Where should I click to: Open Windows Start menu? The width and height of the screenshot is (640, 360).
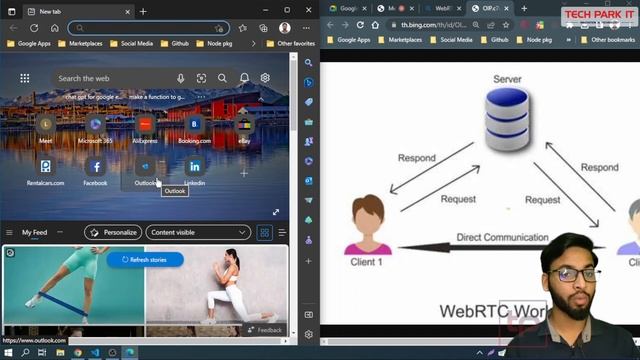pyautogui.click(x=8, y=352)
